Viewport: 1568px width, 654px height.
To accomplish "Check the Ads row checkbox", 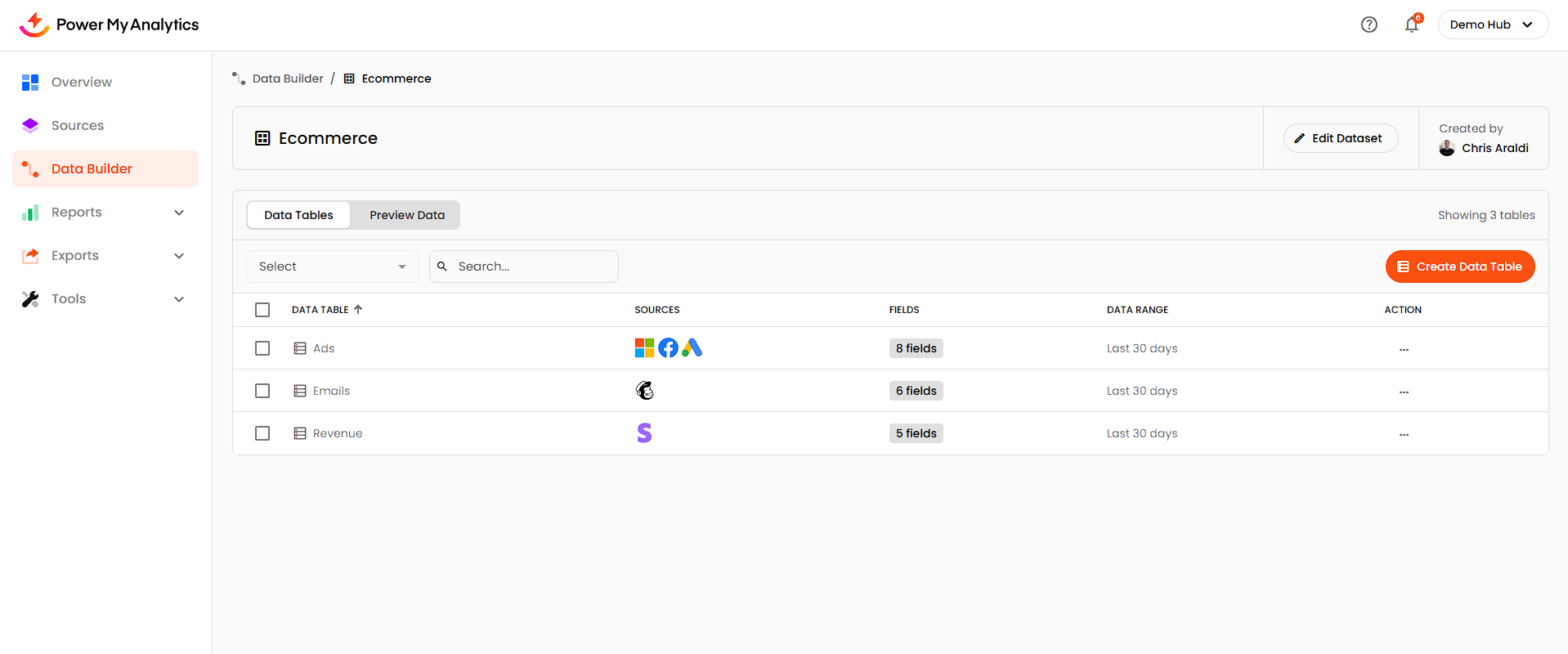I will click(x=262, y=348).
